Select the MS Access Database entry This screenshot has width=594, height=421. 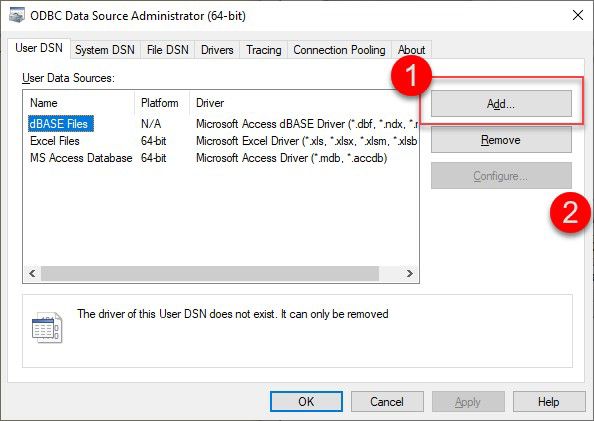coord(224,158)
